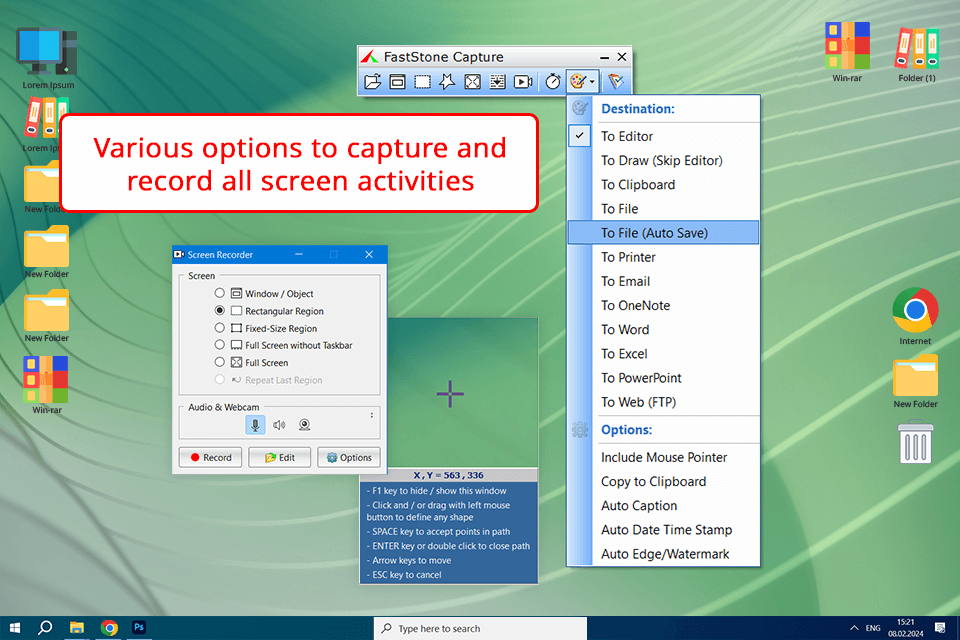The height and width of the screenshot is (640, 960).
Task: Choose Capture Freehand Region star icon
Action: point(447,81)
